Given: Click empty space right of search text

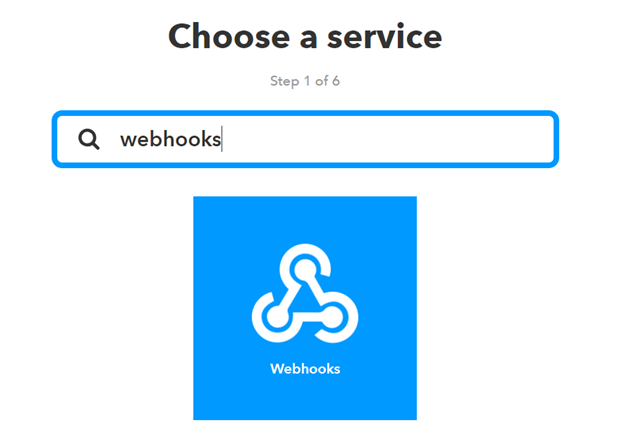Looking at the screenshot, I should click(x=387, y=139).
